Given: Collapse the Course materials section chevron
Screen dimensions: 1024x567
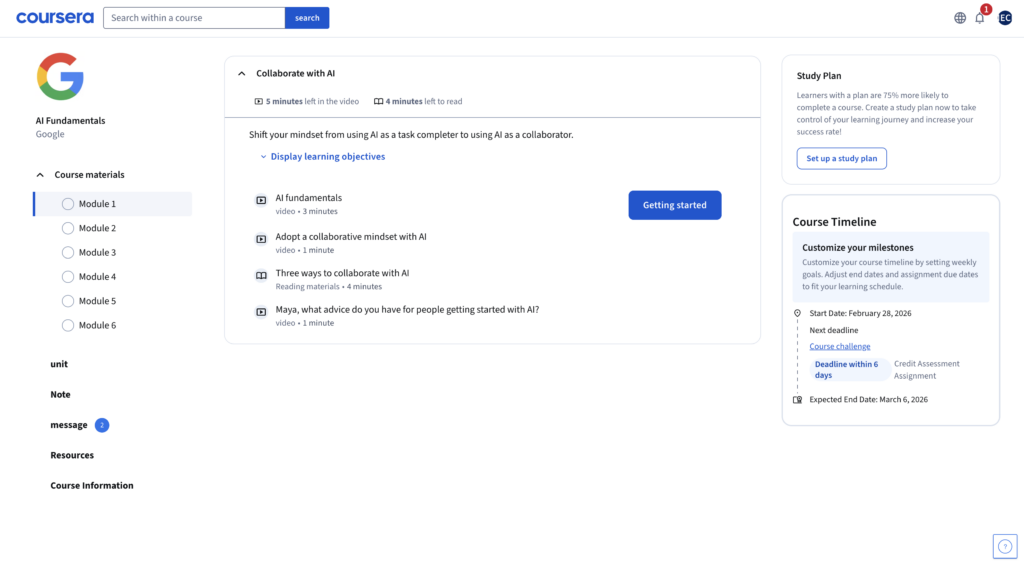Looking at the screenshot, I should click(x=40, y=175).
